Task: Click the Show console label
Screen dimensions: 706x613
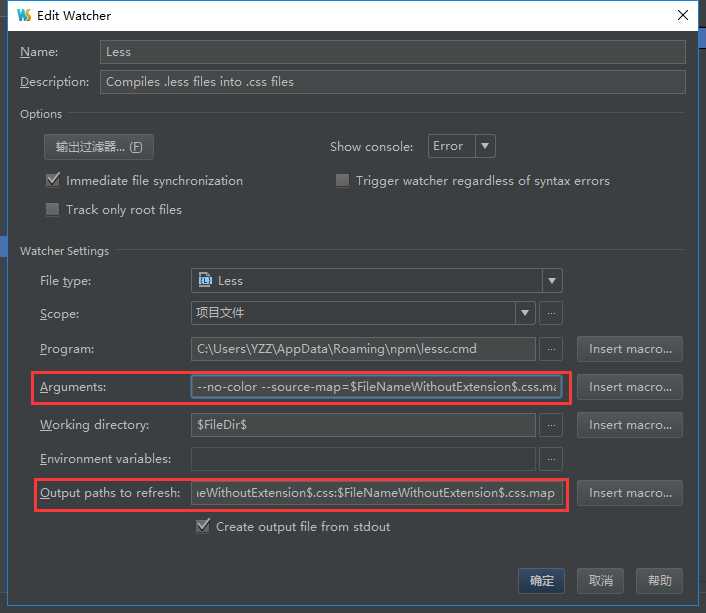Action: point(371,146)
